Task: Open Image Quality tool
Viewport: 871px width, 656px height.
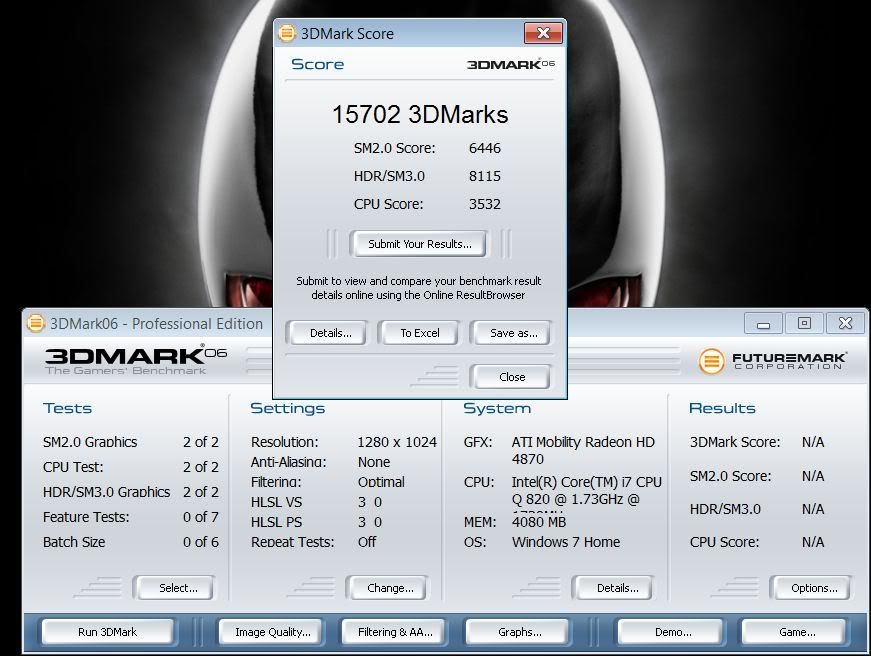Action: (x=273, y=632)
